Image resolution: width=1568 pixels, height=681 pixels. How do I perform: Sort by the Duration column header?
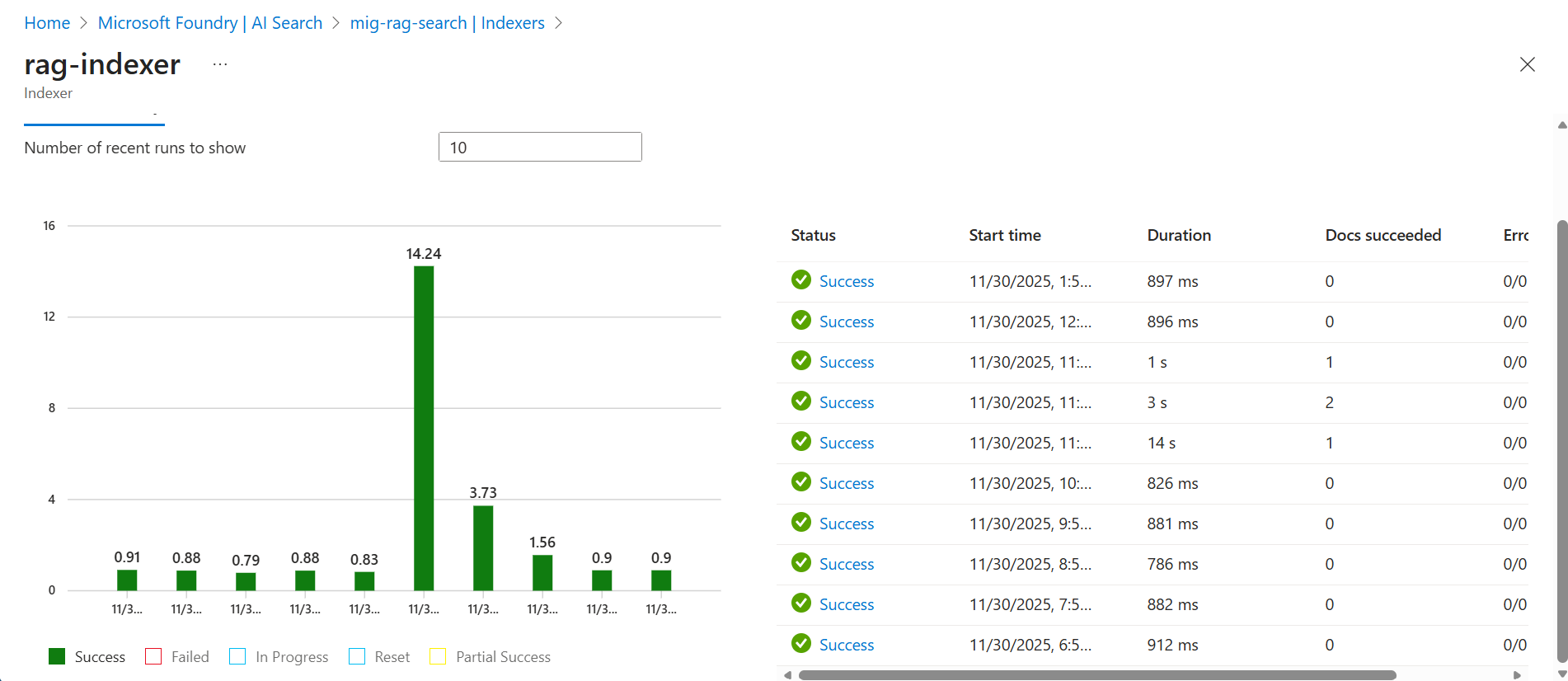click(x=1179, y=235)
